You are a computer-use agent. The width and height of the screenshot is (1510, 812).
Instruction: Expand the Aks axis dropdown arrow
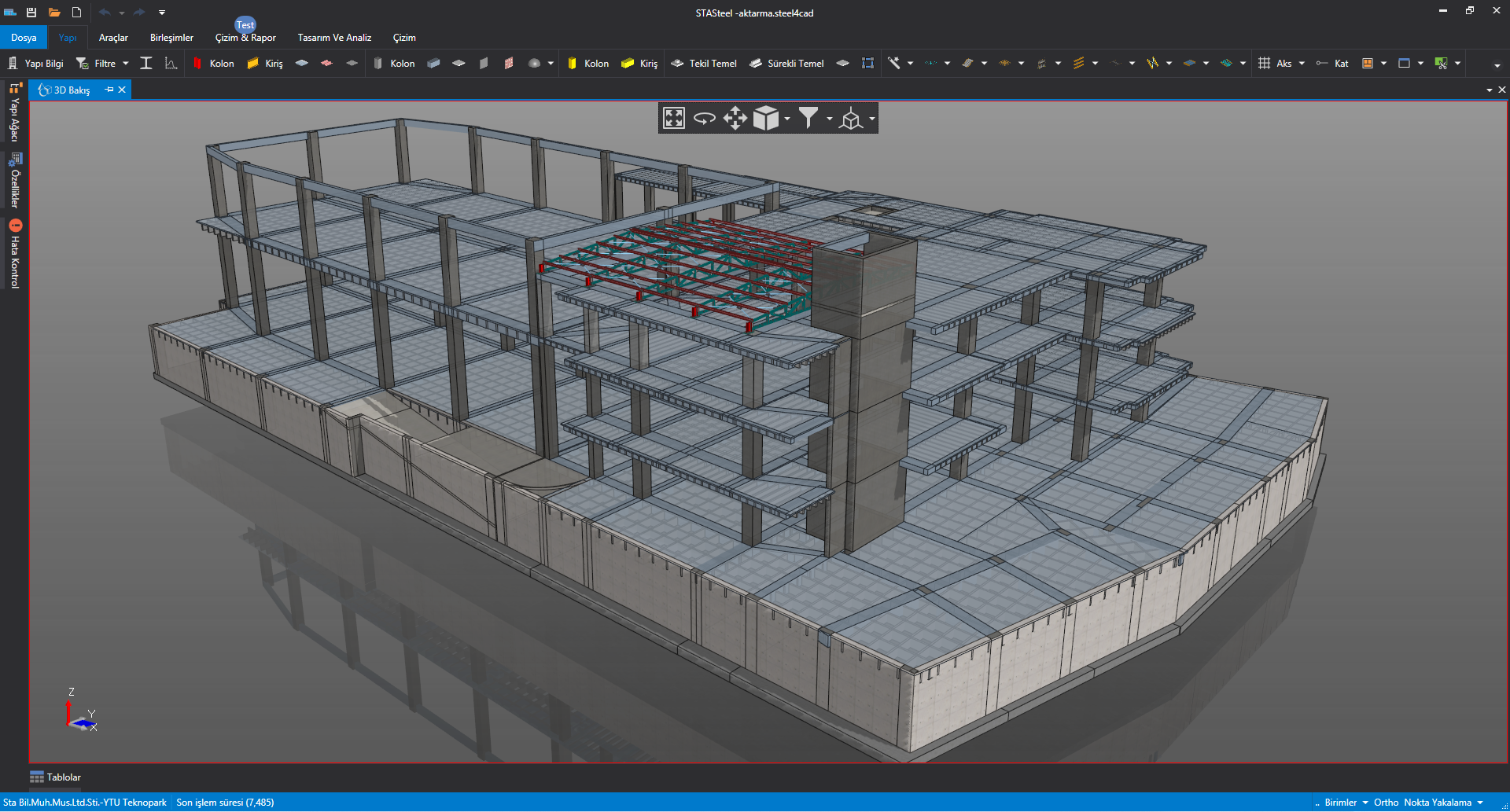pos(1302,64)
